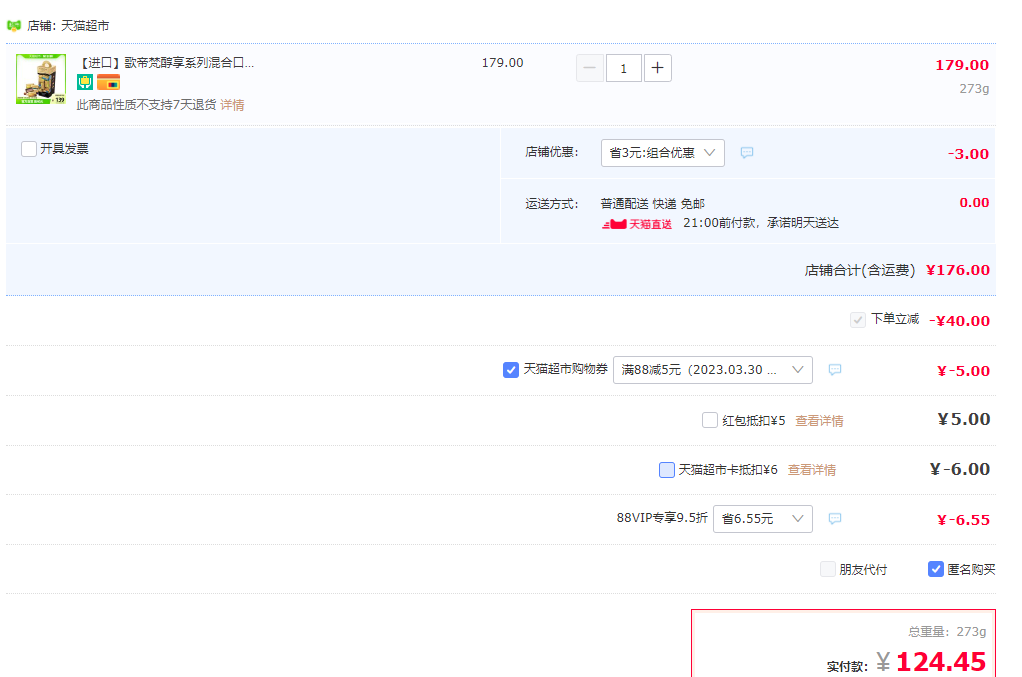1022x677 pixels.
Task: Click the 普通配送 快递 免邮 shipping text
Action: (x=652, y=204)
